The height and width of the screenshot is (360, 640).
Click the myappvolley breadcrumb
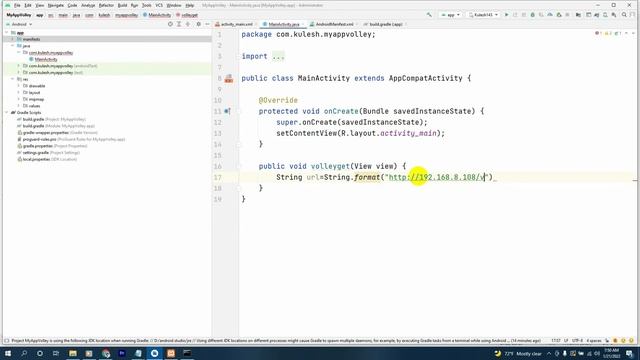126,15
